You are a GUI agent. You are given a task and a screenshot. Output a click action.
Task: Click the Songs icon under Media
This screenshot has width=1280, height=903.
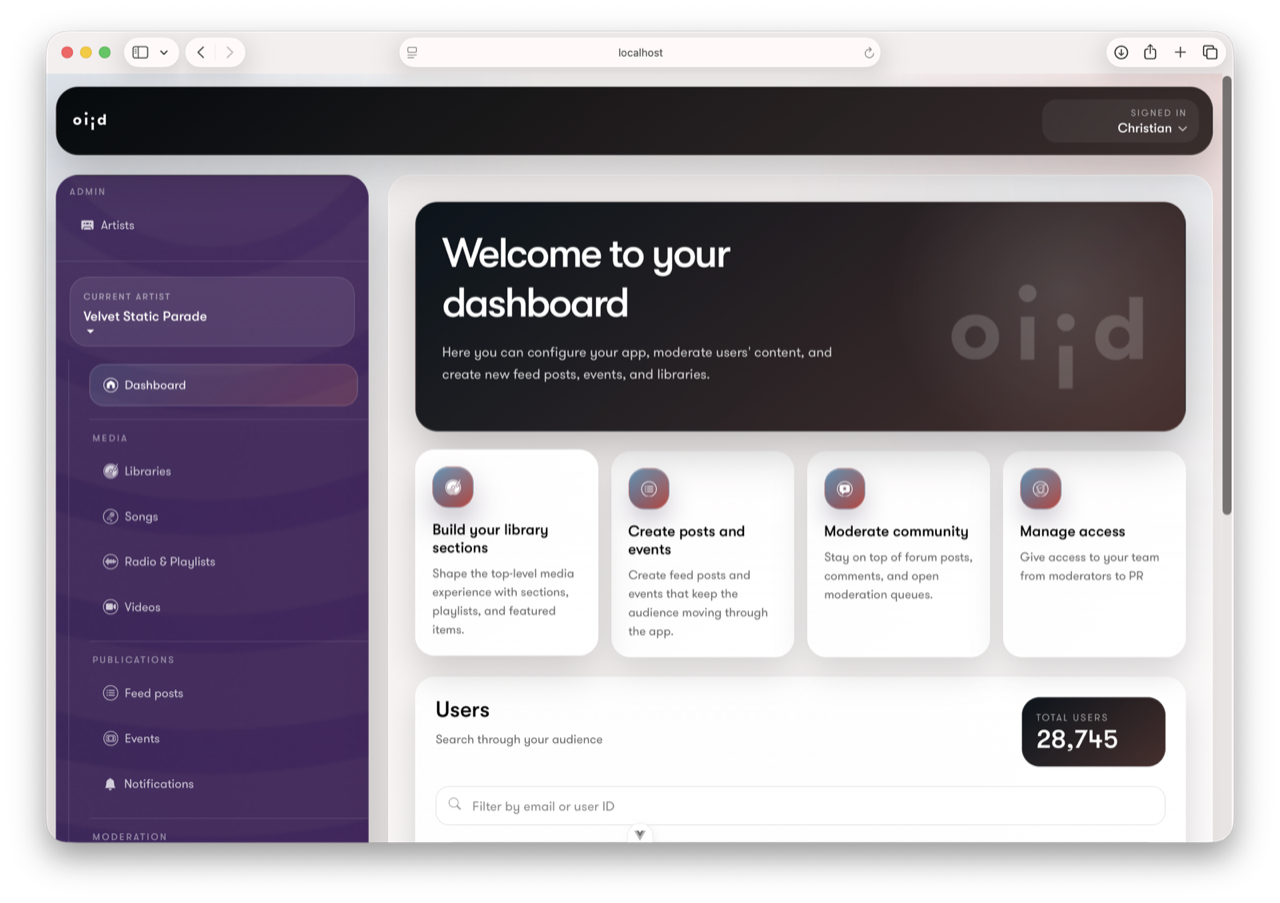pos(110,516)
